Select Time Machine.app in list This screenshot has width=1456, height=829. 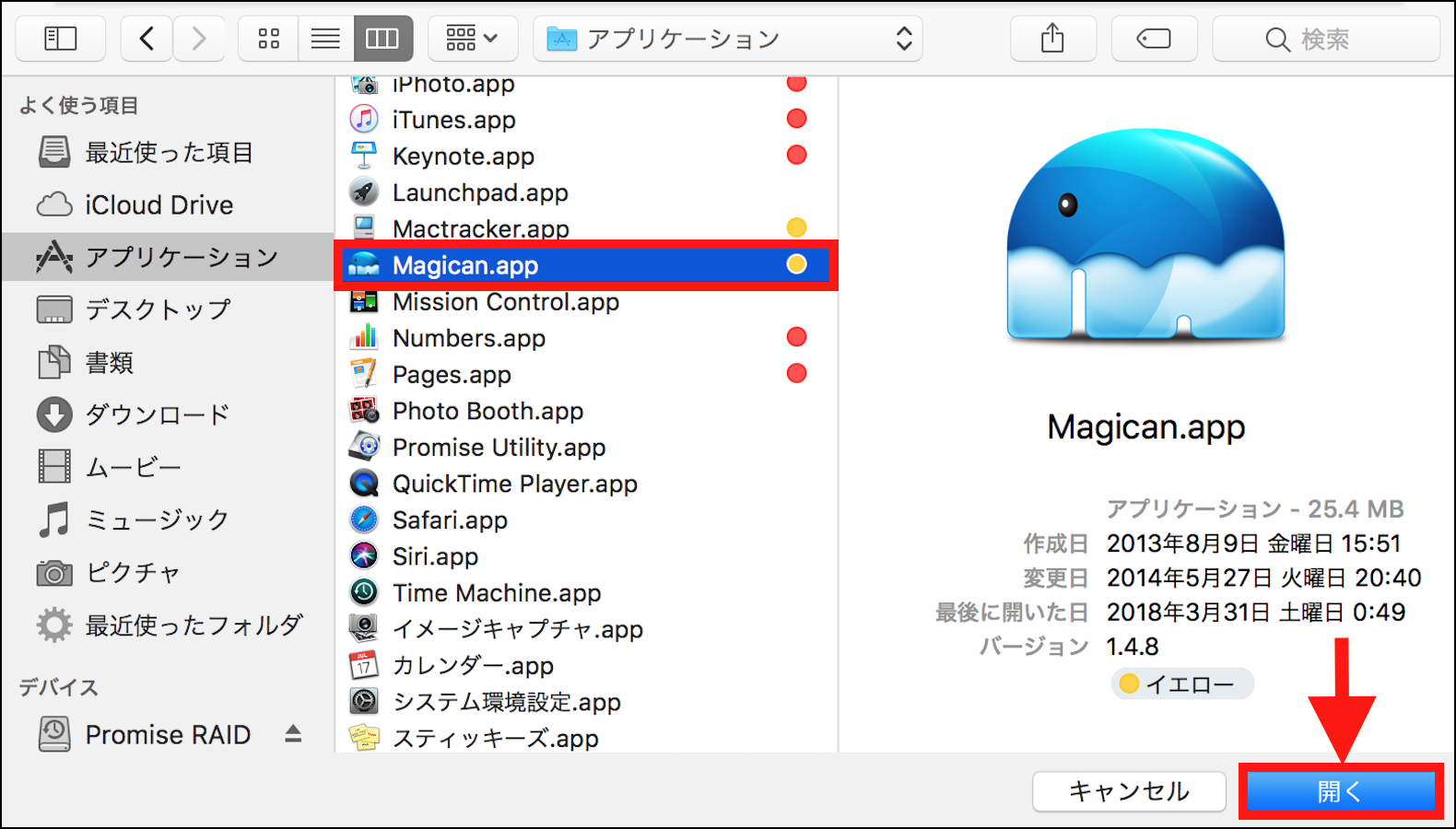pos(496,593)
